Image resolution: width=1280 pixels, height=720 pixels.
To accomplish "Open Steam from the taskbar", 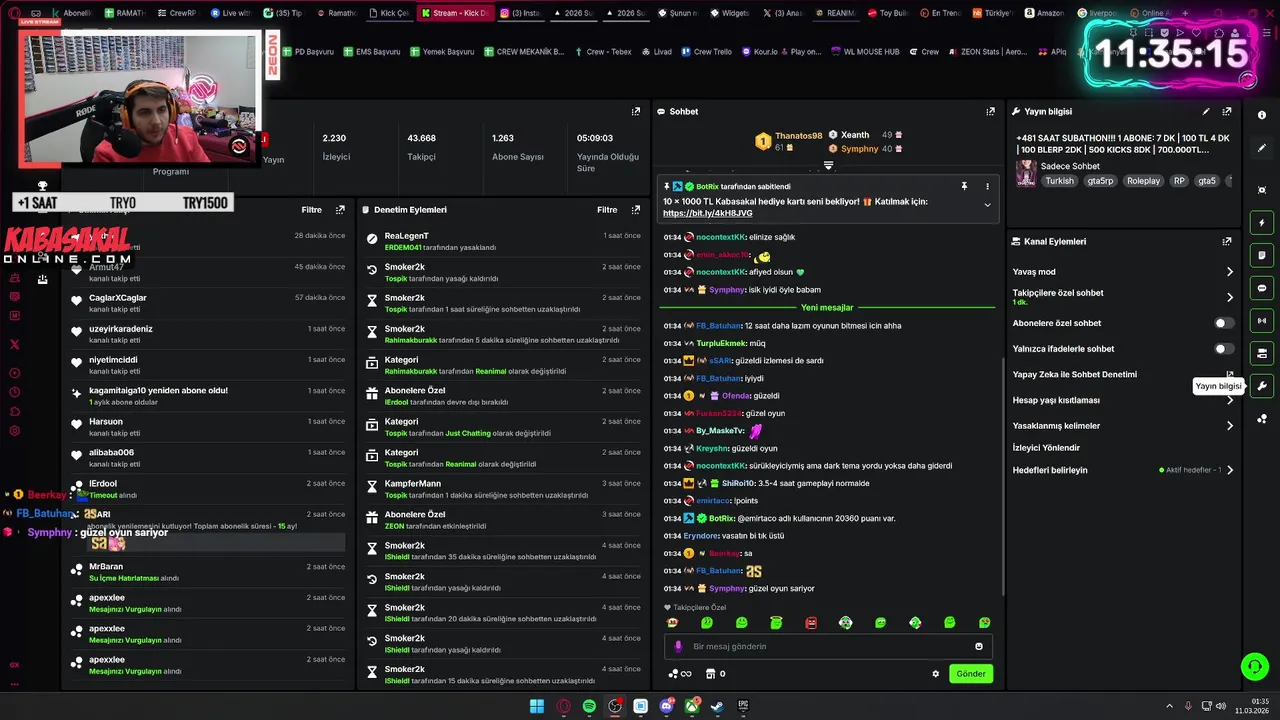I will pyautogui.click(x=717, y=706).
